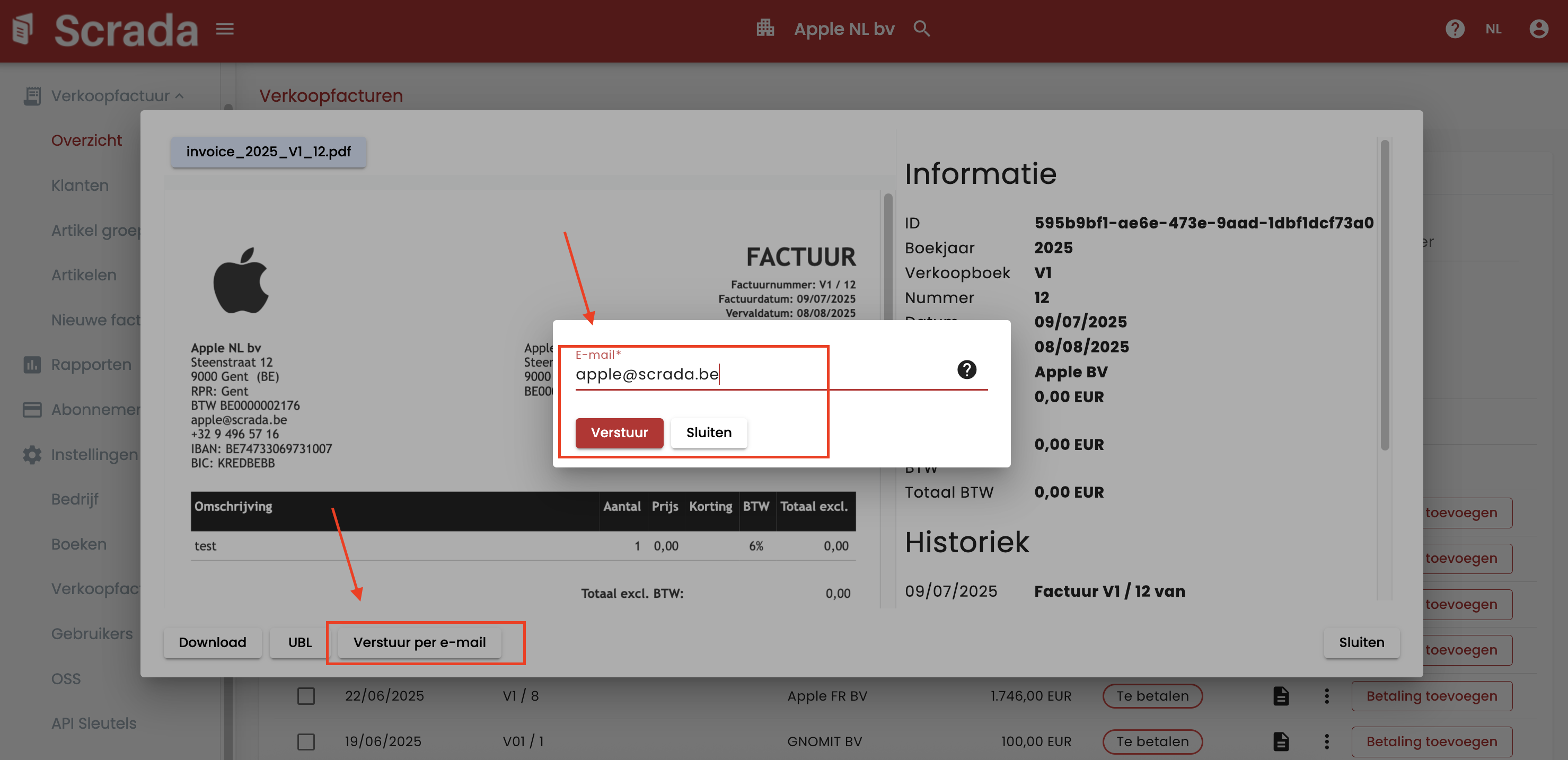This screenshot has height=760, width=1568.
Task: Click the company building icon in header
Action: pos(765,28)
